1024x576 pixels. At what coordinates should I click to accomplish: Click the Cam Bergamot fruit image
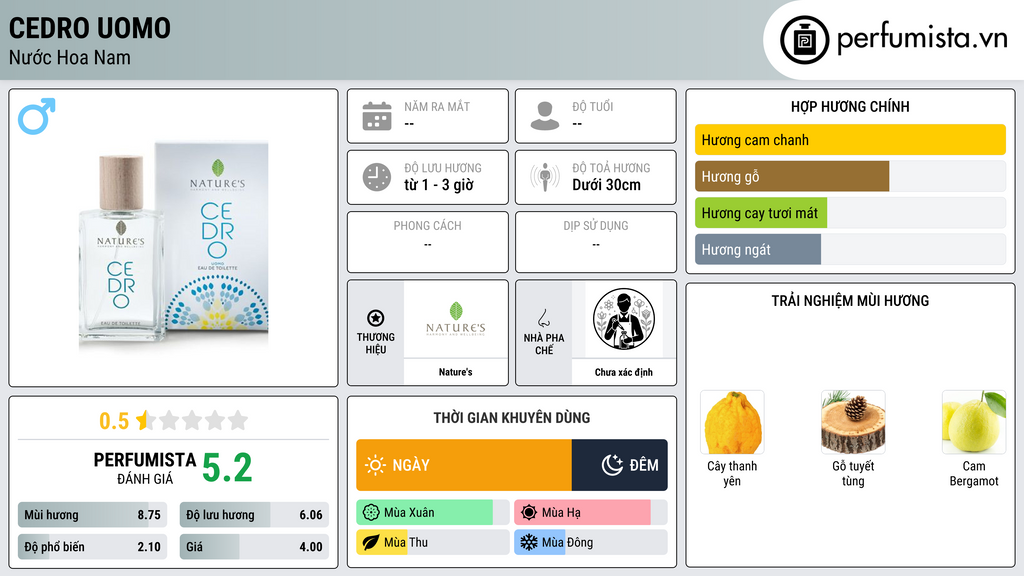click(x=974, y=423)
